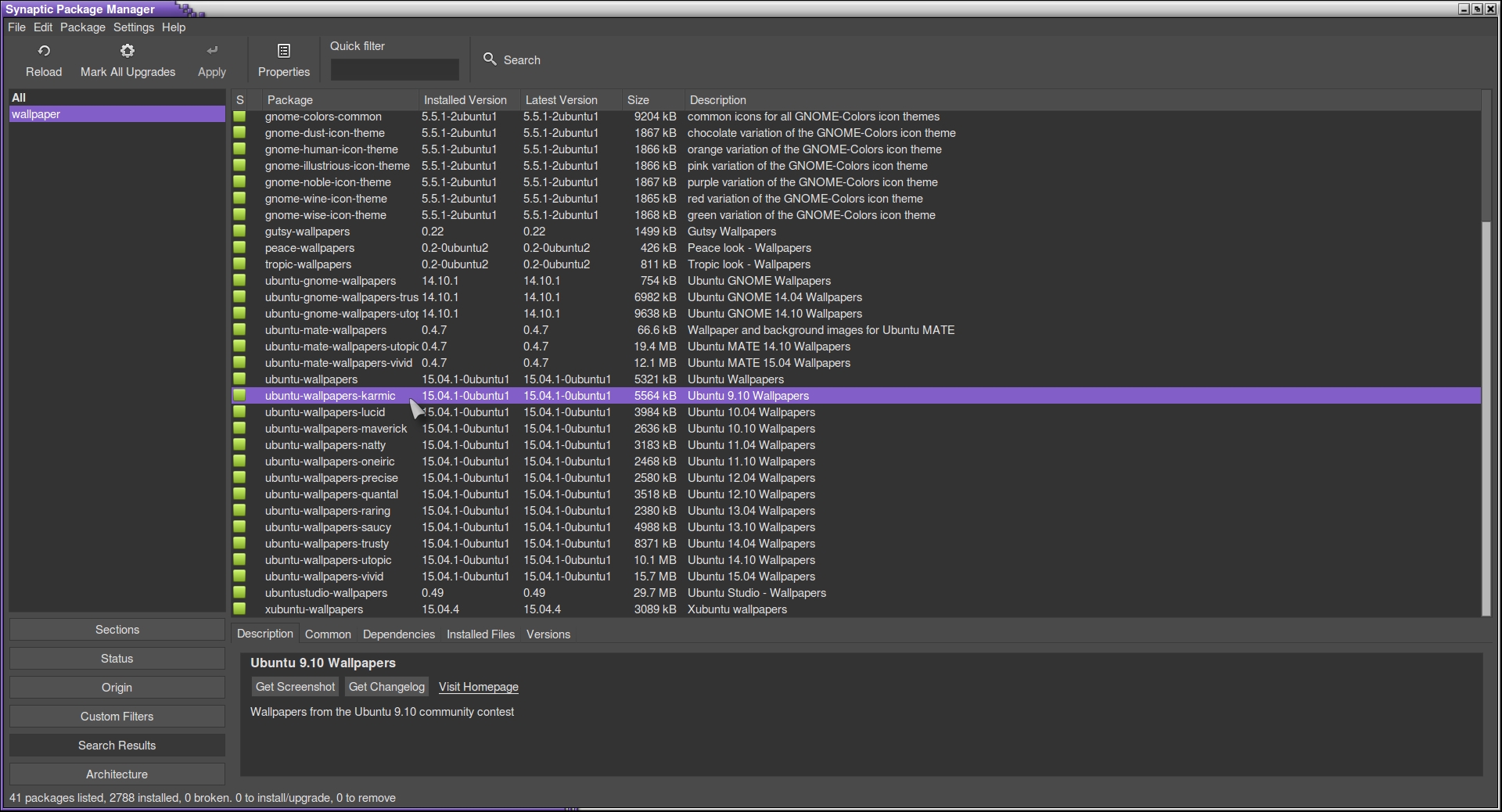Open the Settings menu
This screenshot has height=812, width=1502.
(x=134, y=27)
